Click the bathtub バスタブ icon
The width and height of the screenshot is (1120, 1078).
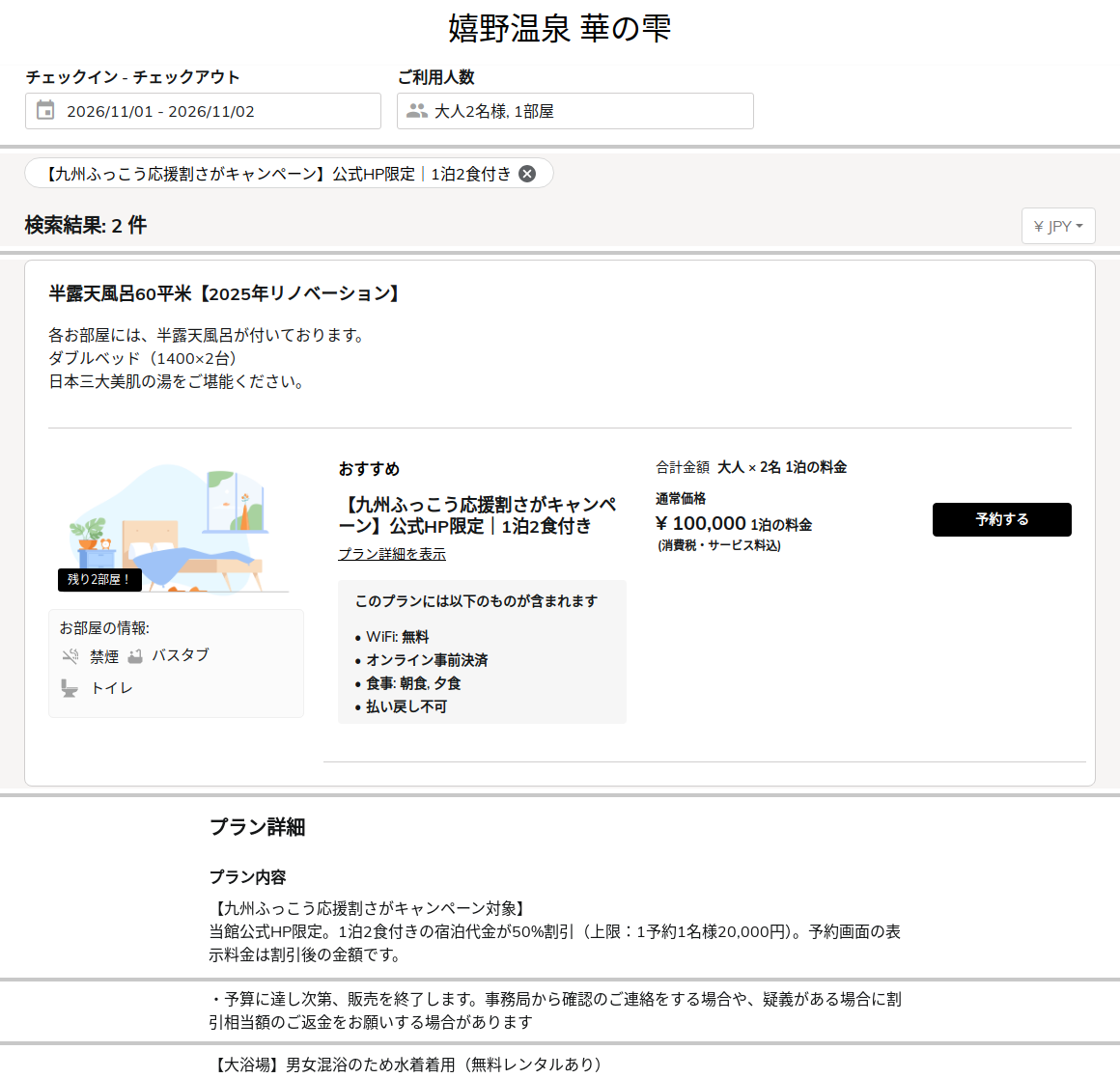pyautogui.click(x=135, y=656)
